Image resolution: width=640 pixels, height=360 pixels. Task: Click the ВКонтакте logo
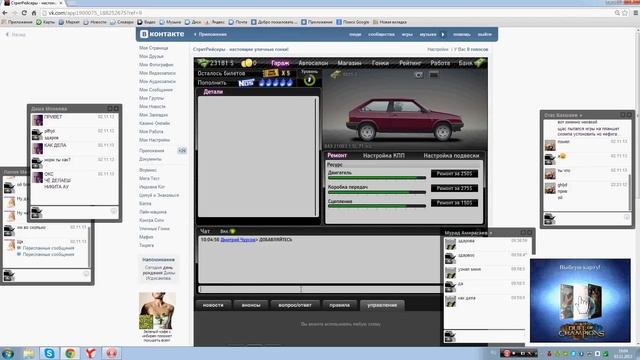click(162, 34)
